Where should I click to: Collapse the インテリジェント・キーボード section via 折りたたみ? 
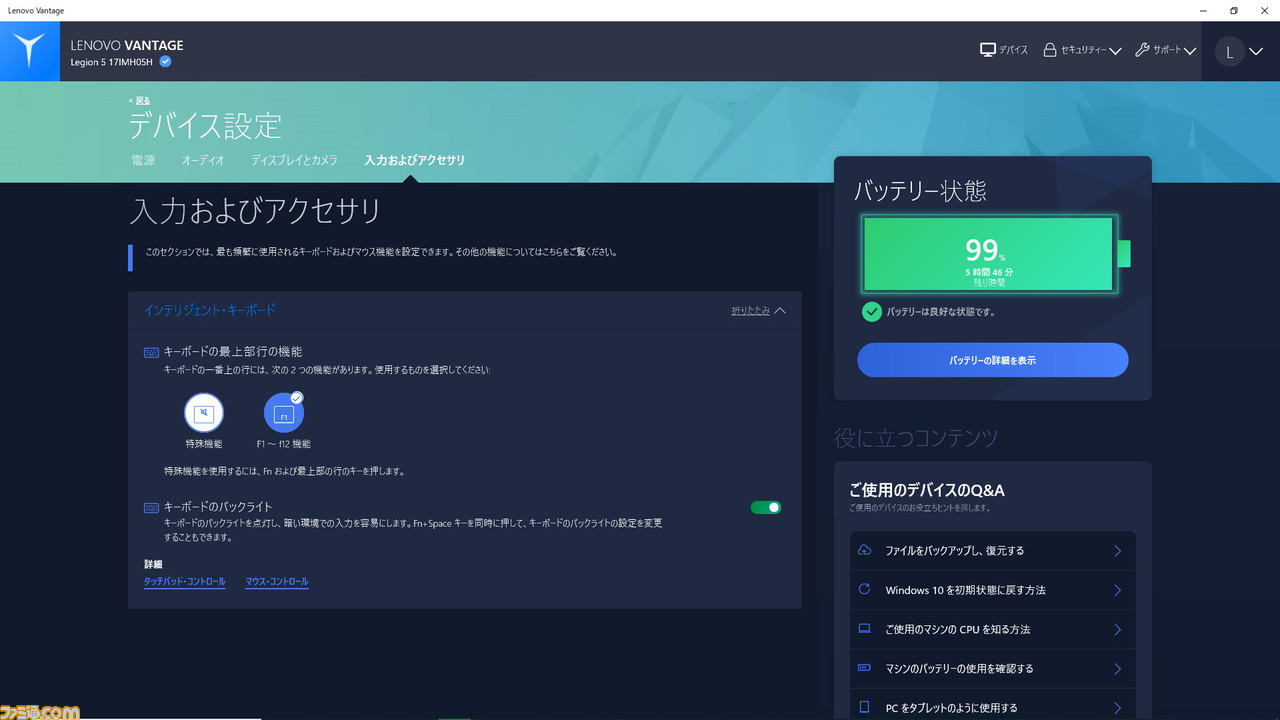pyautogui.click(x=759, y=311)
